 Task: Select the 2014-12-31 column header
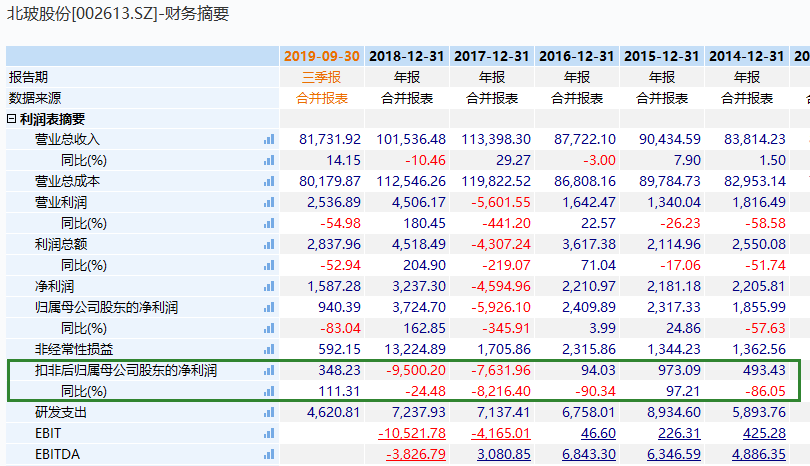(747, 56)
